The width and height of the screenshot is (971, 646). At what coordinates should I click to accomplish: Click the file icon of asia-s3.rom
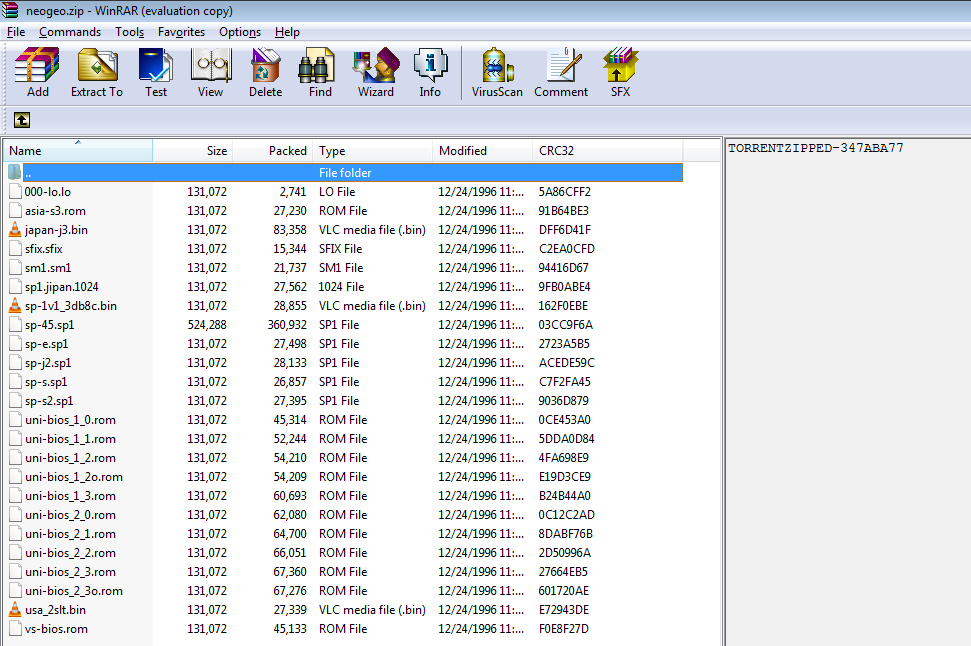click(x=15, y=211)
